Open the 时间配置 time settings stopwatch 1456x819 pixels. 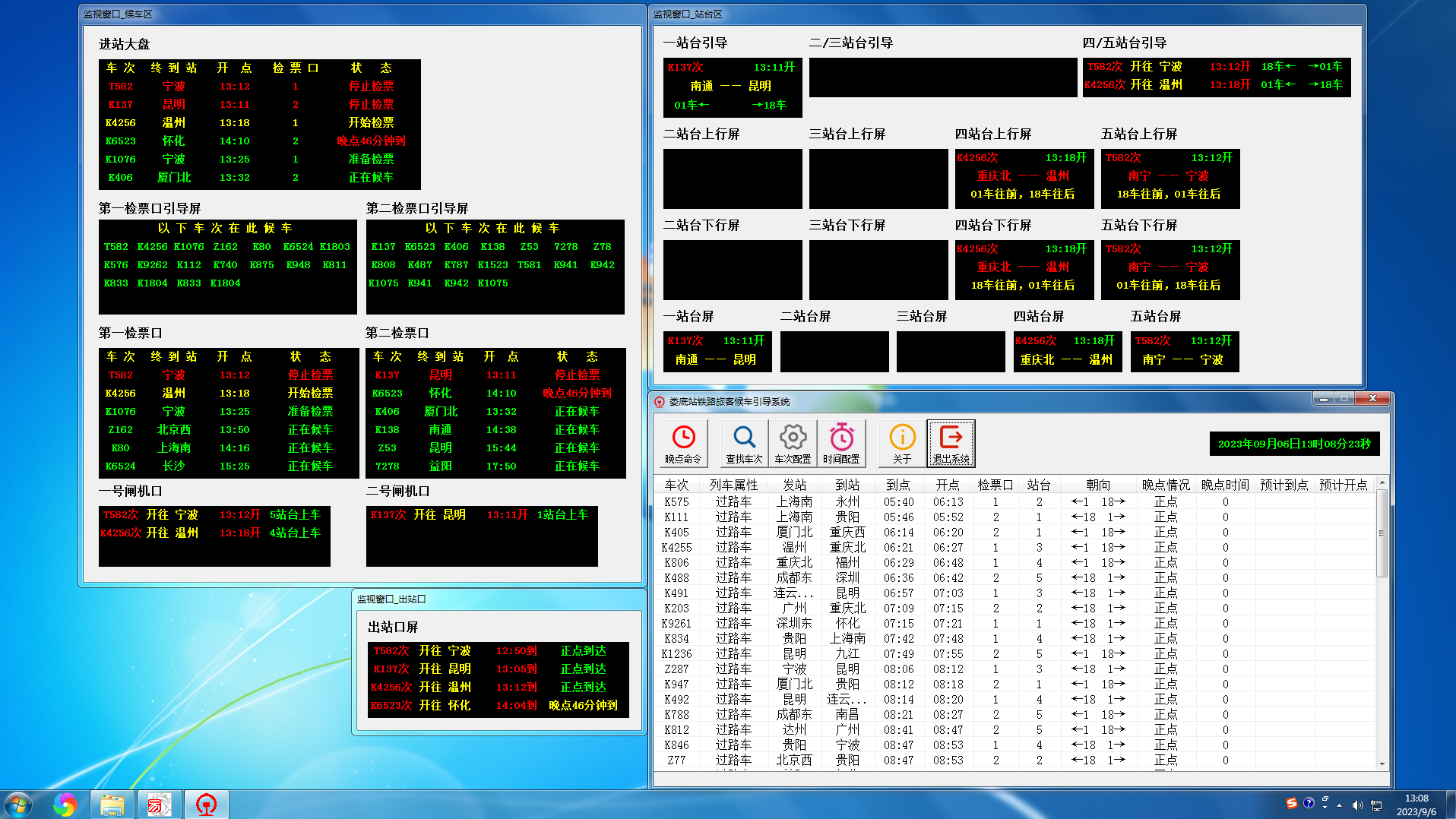[x=841, y=444]
